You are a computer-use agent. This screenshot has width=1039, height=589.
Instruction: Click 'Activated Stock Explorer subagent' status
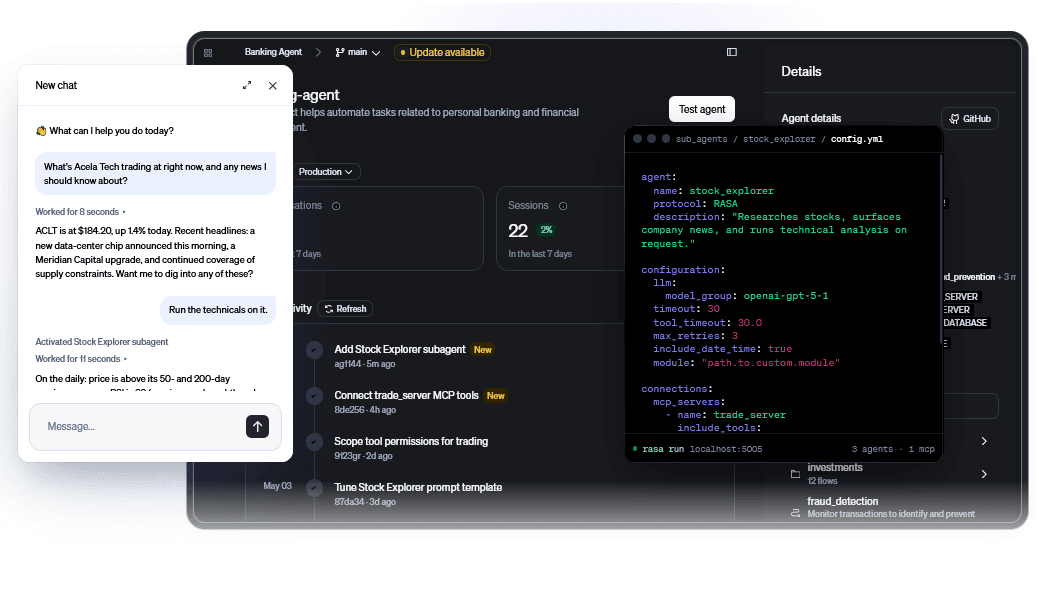[101, 342]
